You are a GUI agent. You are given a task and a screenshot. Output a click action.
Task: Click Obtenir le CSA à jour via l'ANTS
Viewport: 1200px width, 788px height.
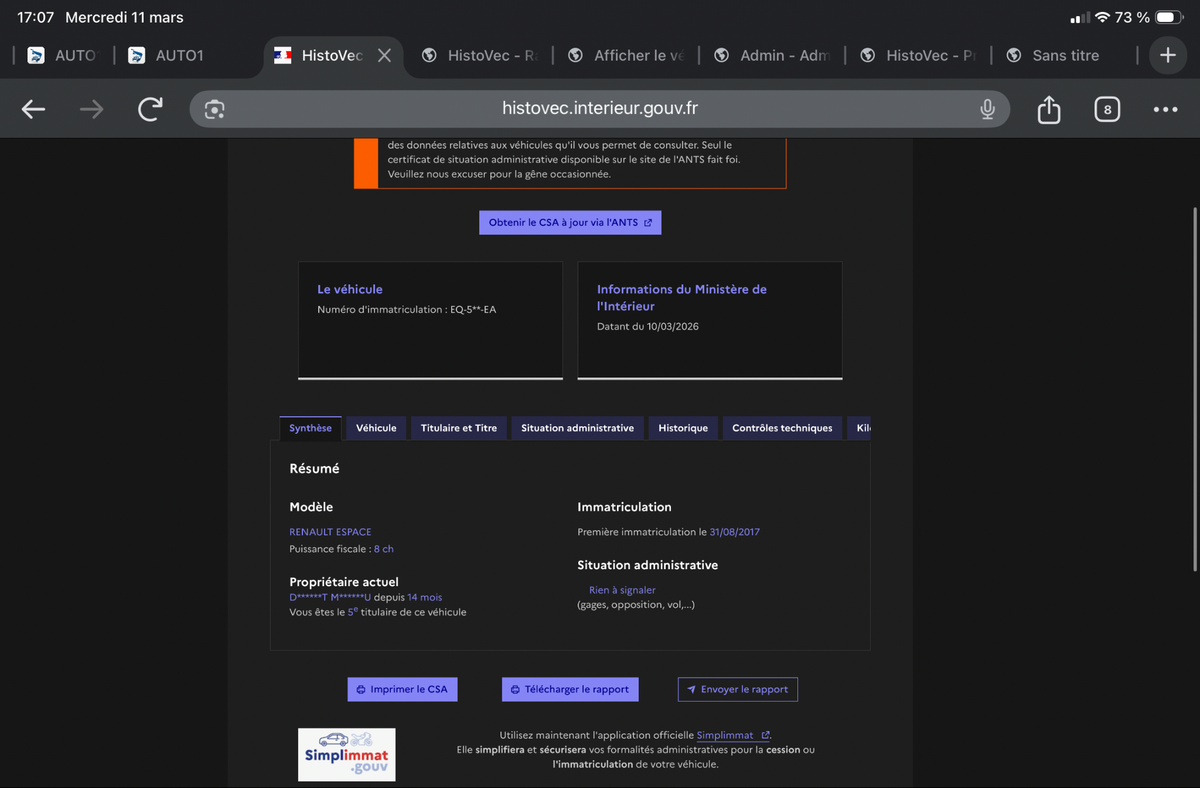[x=570, y=222]
